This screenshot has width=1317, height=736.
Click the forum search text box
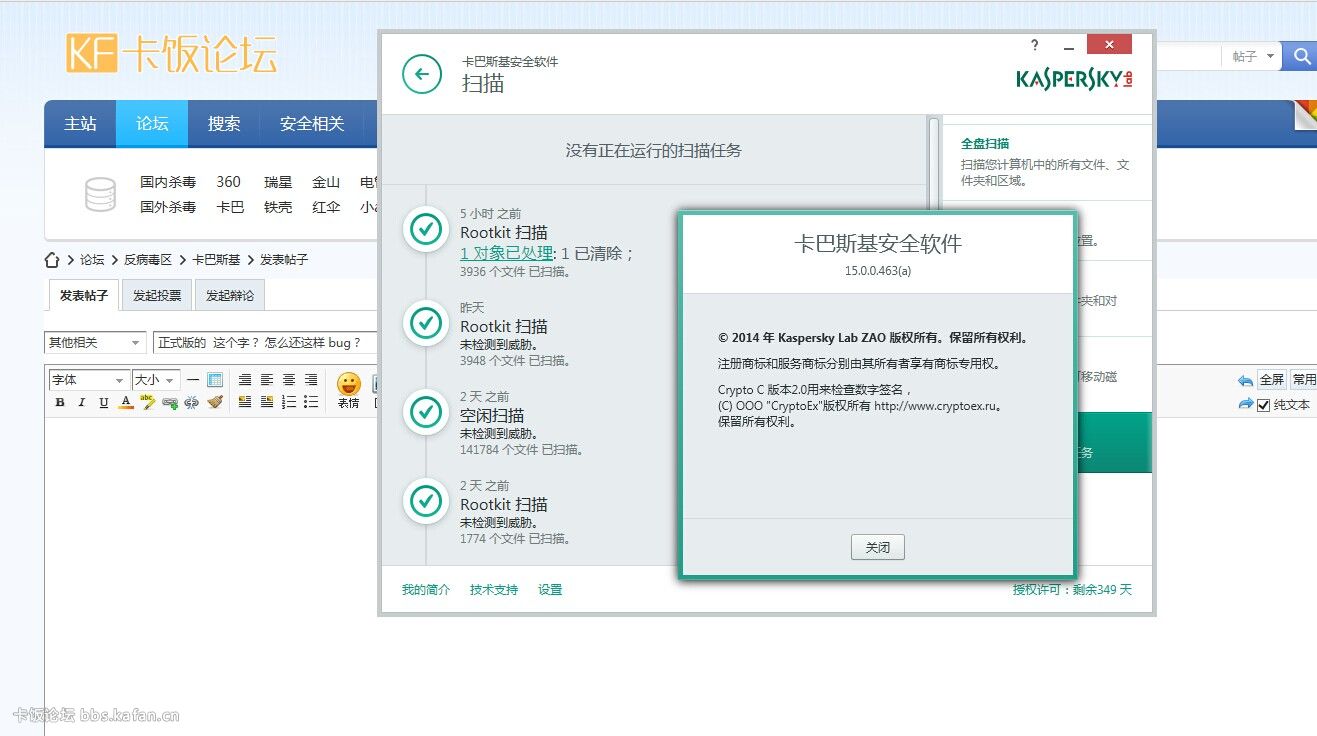[1188, 57]
